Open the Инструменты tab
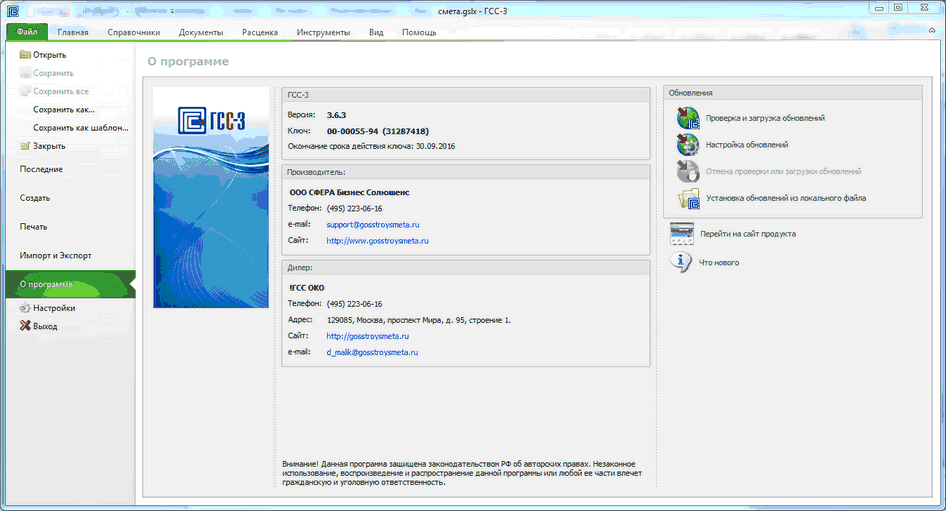This screenshot has height=511, width=946. click(323, 33)
